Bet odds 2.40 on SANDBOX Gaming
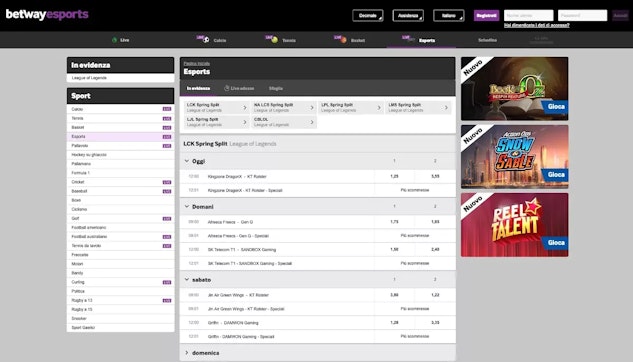Image resolution: width=633 pixels, height=362 pixels. pos(435,249)
